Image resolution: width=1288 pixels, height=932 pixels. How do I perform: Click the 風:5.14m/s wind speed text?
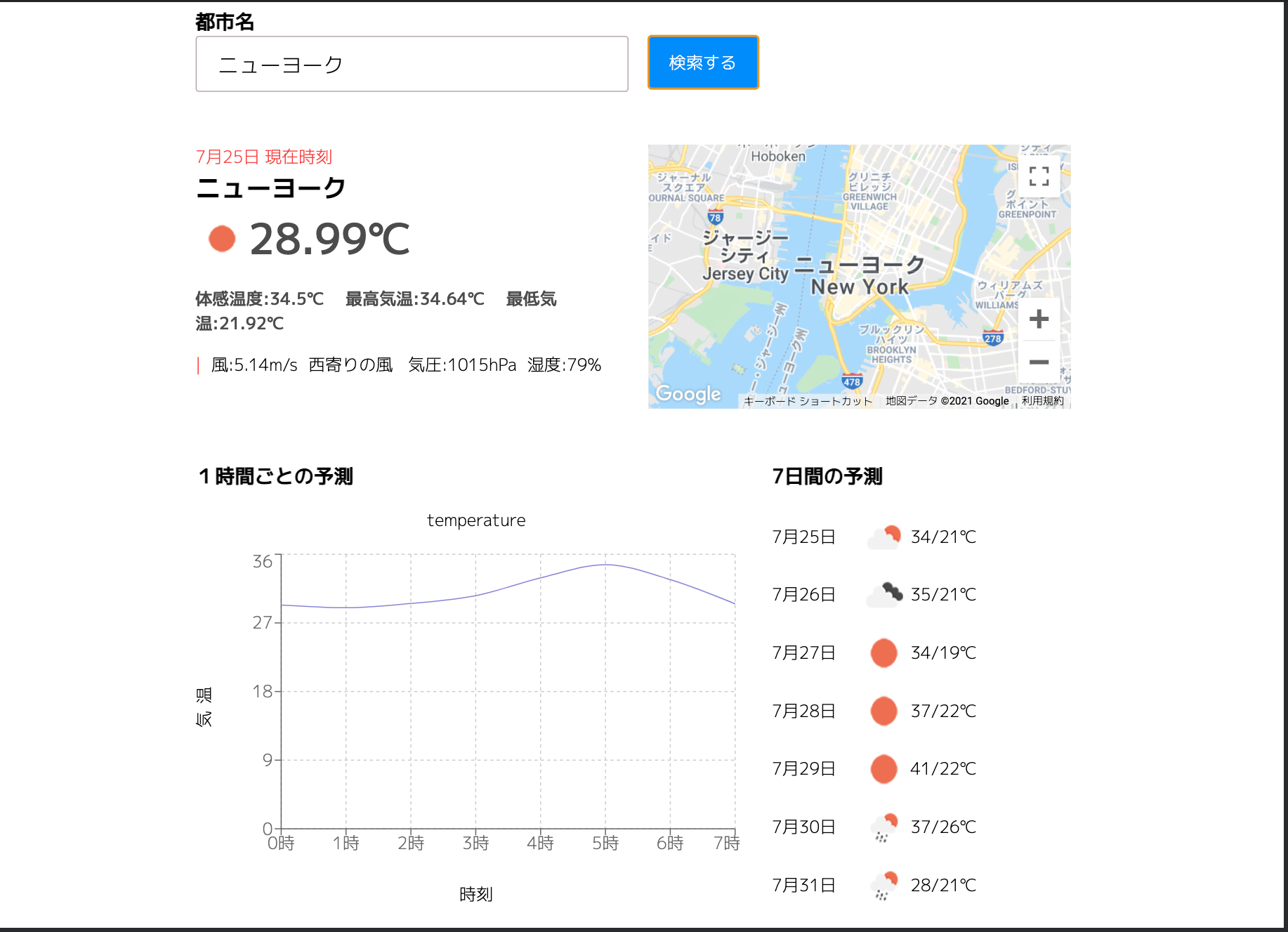(x=254, y=365)
